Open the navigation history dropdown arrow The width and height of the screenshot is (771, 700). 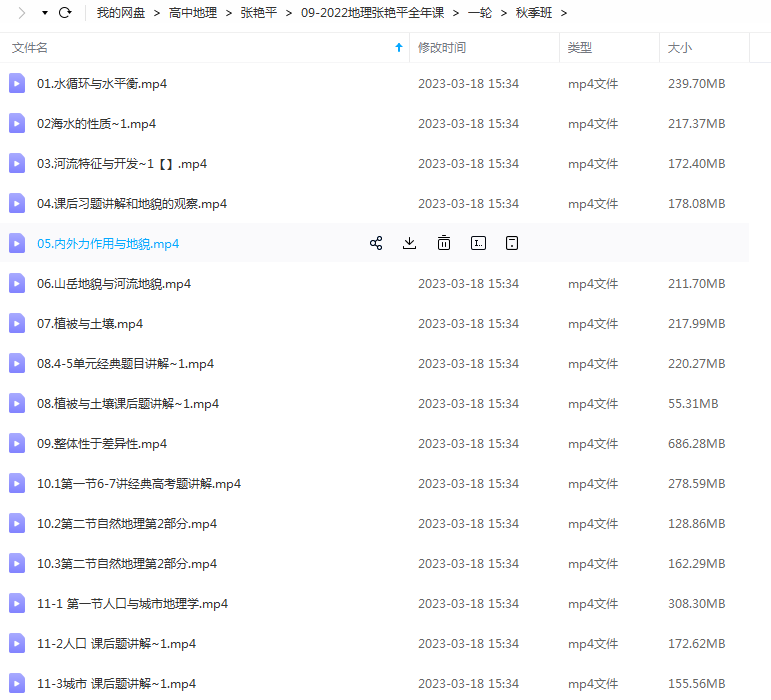pyautogui.click(x=45, y=13)
